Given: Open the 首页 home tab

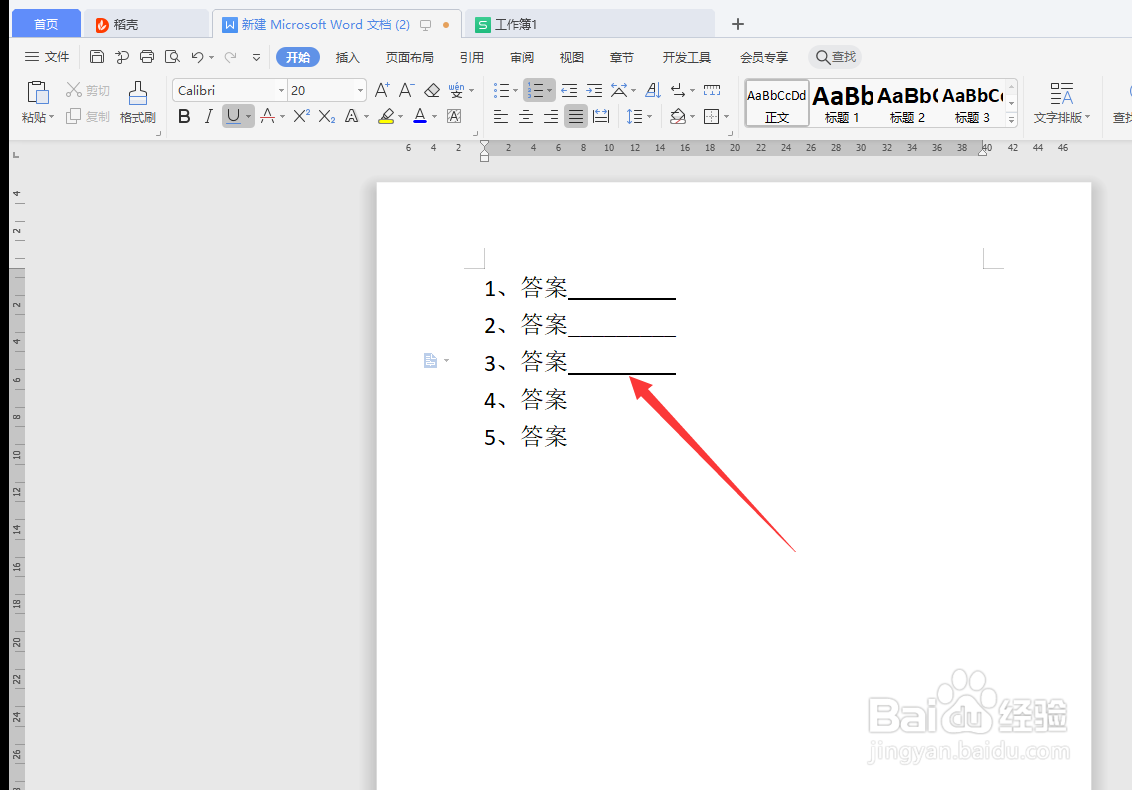Looking at the screenshot, I should point(46,25).
